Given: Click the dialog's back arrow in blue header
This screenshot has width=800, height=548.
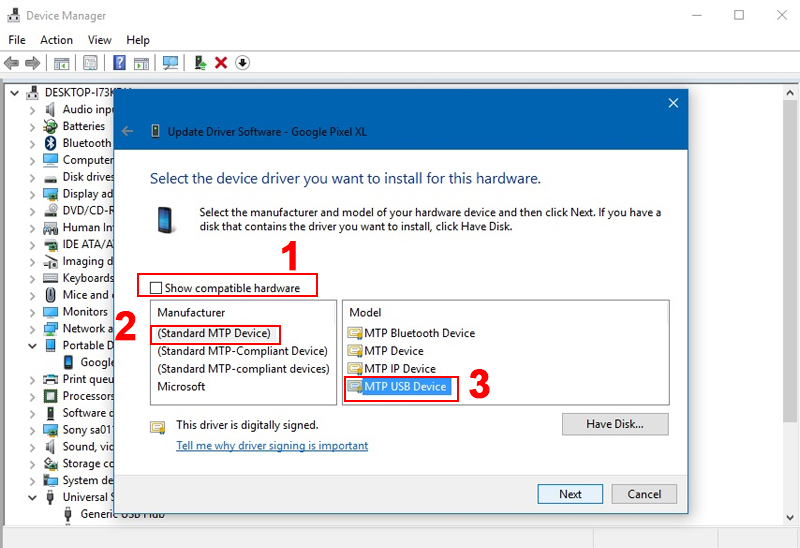Looking at the screenshot, I should pos(128,131).
